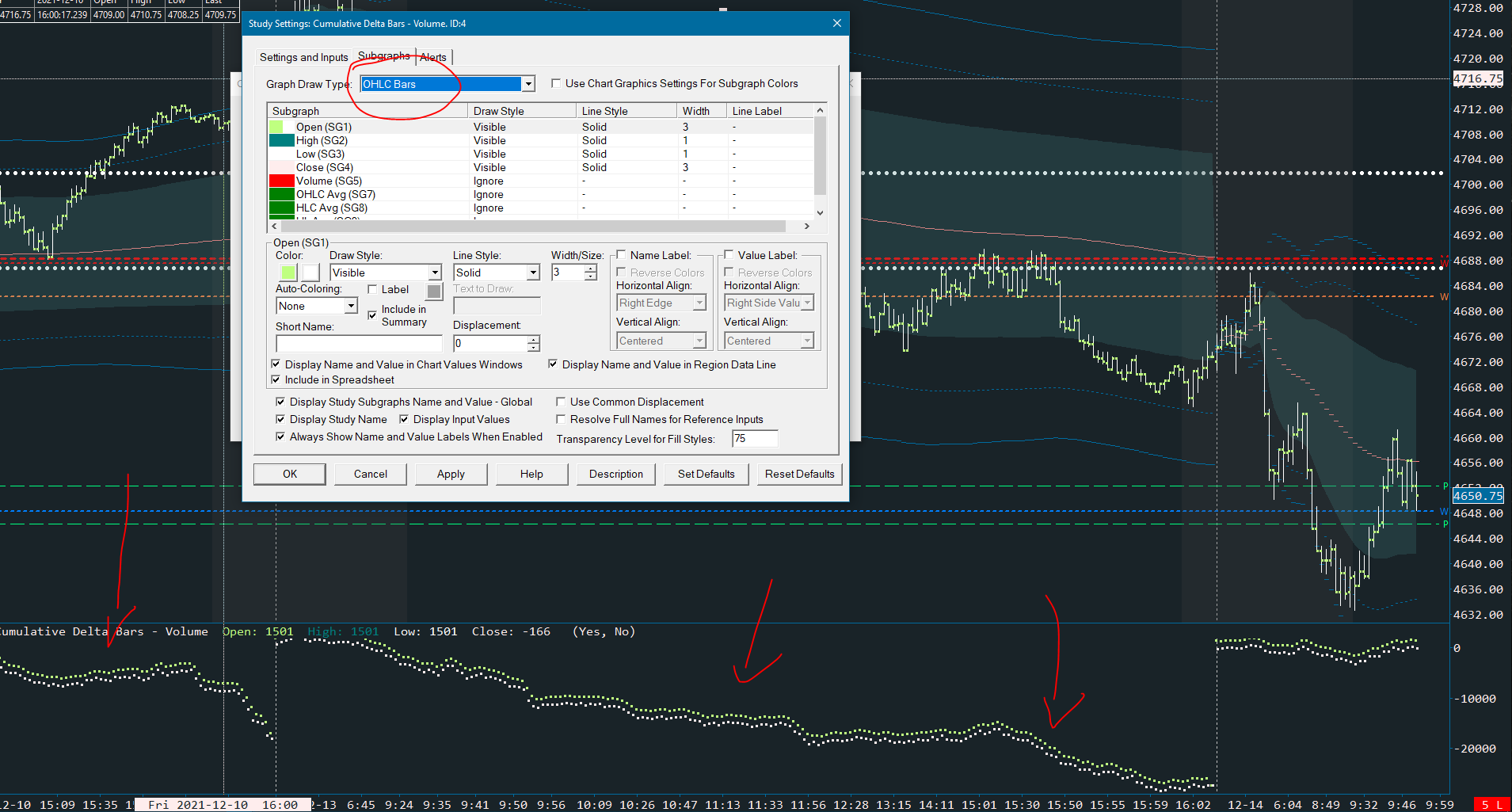1512x812 pixels.
Task: Enable Use Chart Graphics Settings For Subgraph Colors
Action: (556, 83)
